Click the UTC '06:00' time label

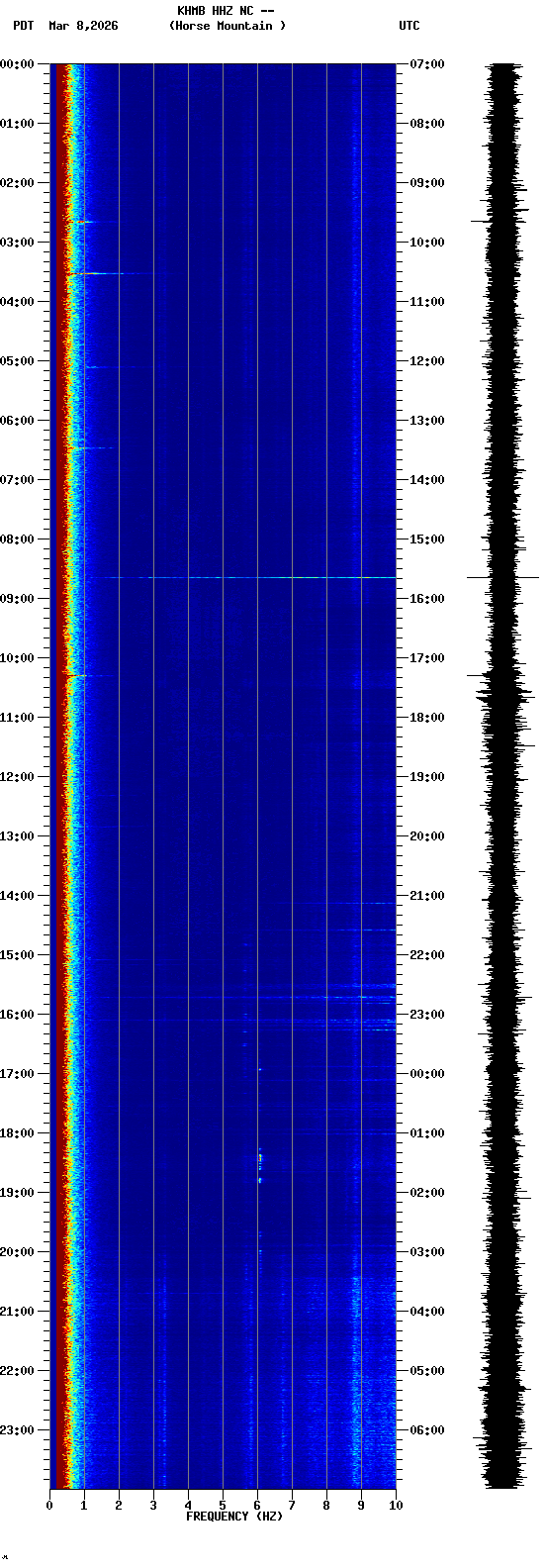427,1430
